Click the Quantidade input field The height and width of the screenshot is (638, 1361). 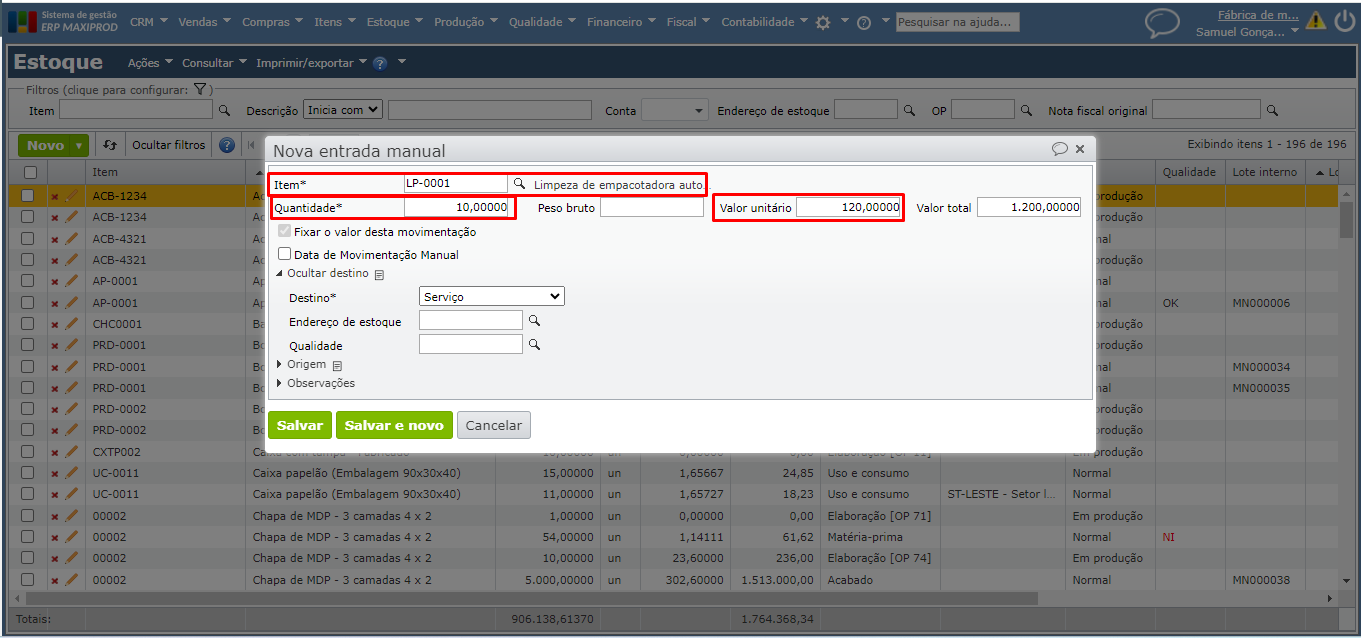[458, 207]
